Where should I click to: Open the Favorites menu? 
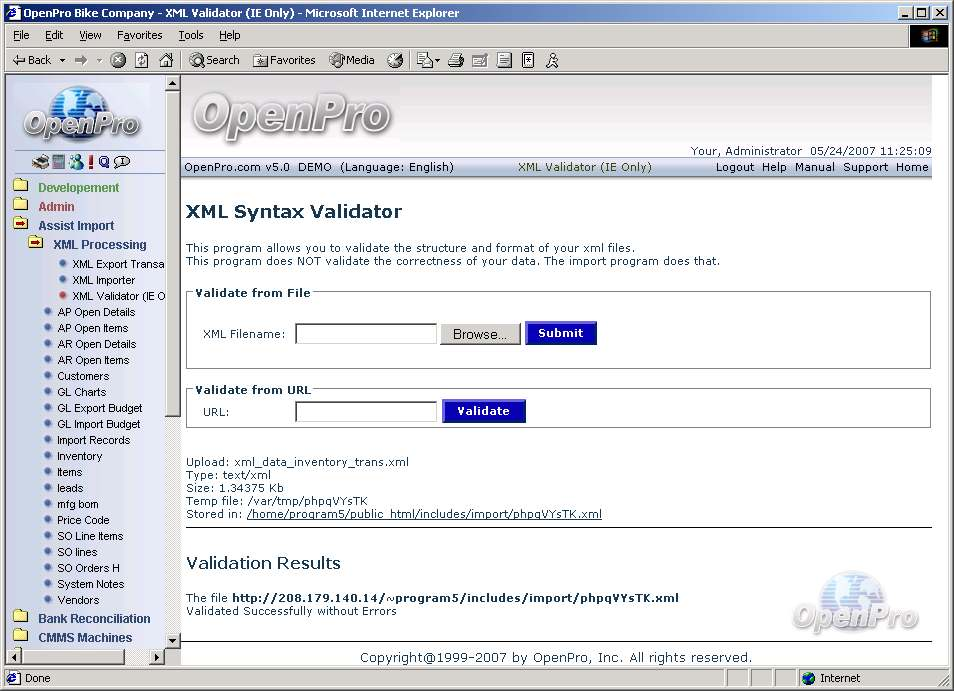[x=139, y=35]
